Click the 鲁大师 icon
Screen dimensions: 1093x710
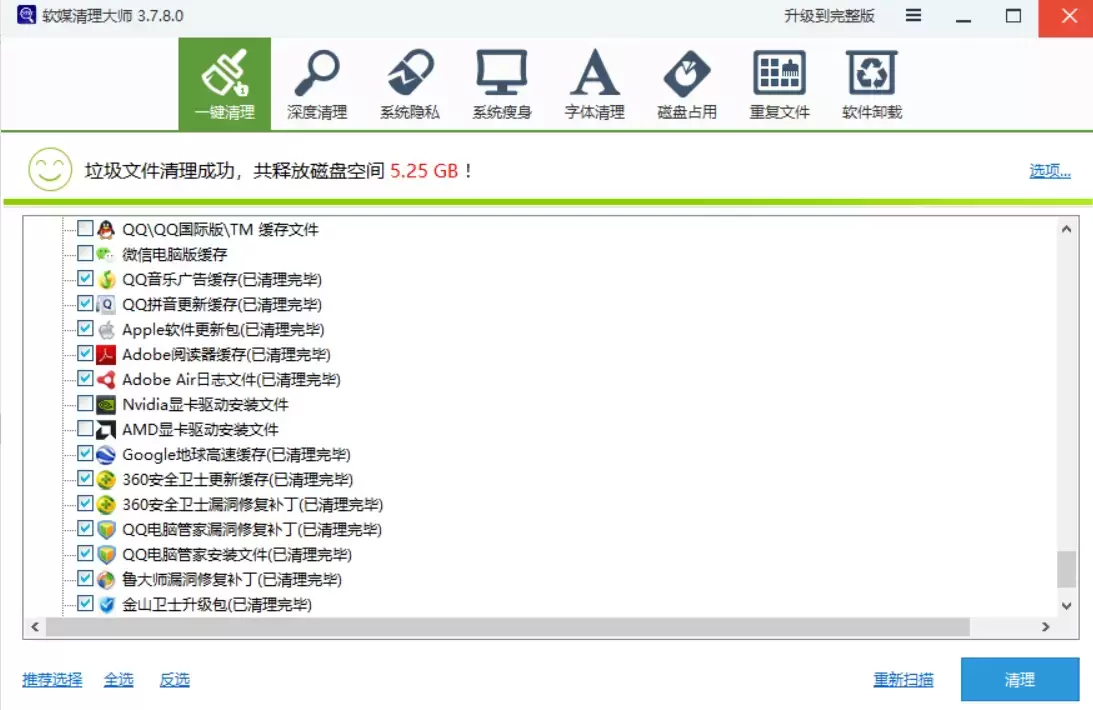(106, 580)
